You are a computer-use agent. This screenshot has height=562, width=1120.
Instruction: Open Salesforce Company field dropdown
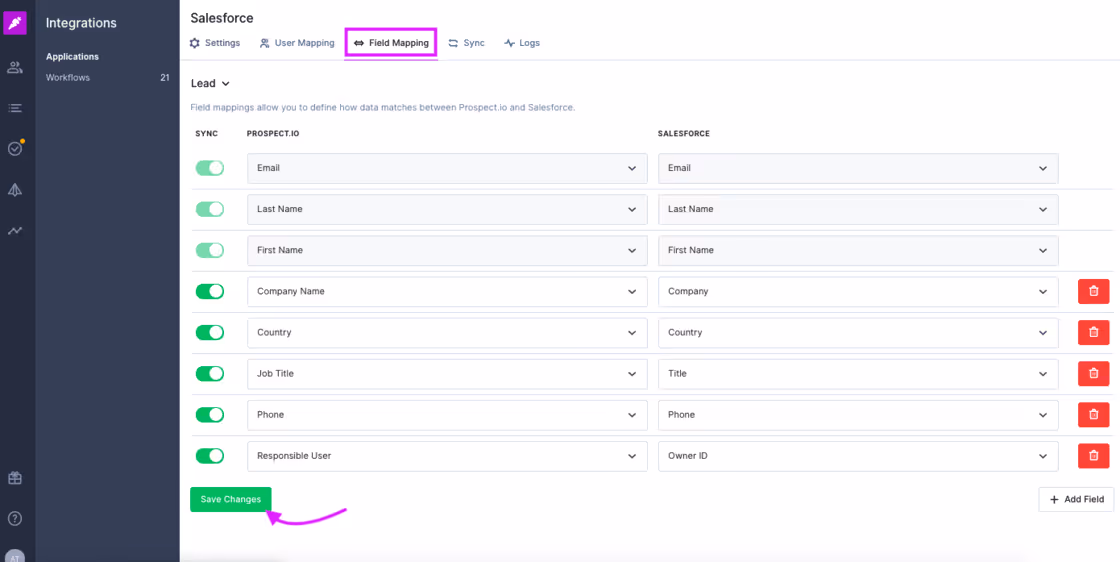(858, 291)
